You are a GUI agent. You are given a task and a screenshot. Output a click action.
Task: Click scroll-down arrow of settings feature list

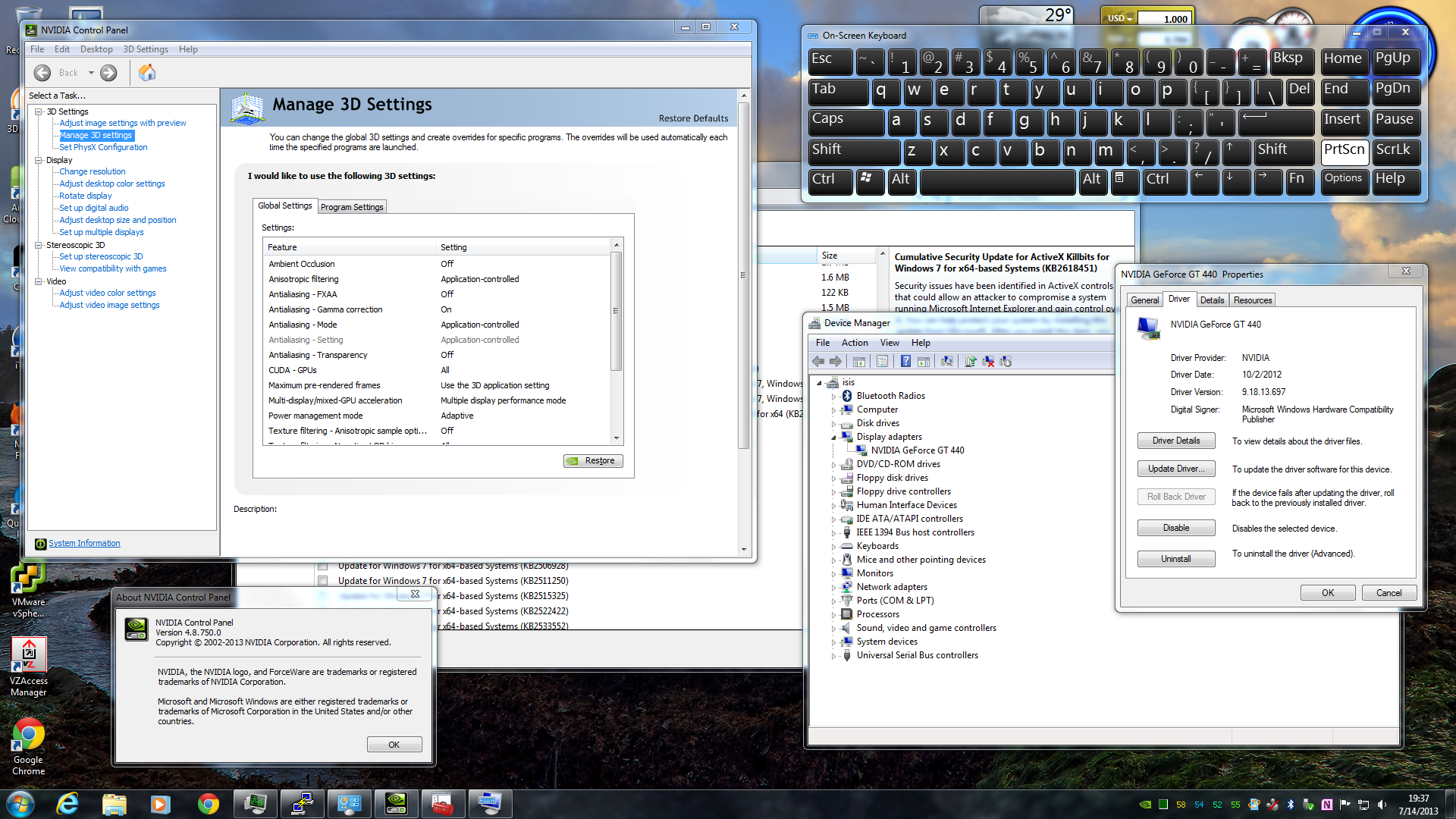617,438
